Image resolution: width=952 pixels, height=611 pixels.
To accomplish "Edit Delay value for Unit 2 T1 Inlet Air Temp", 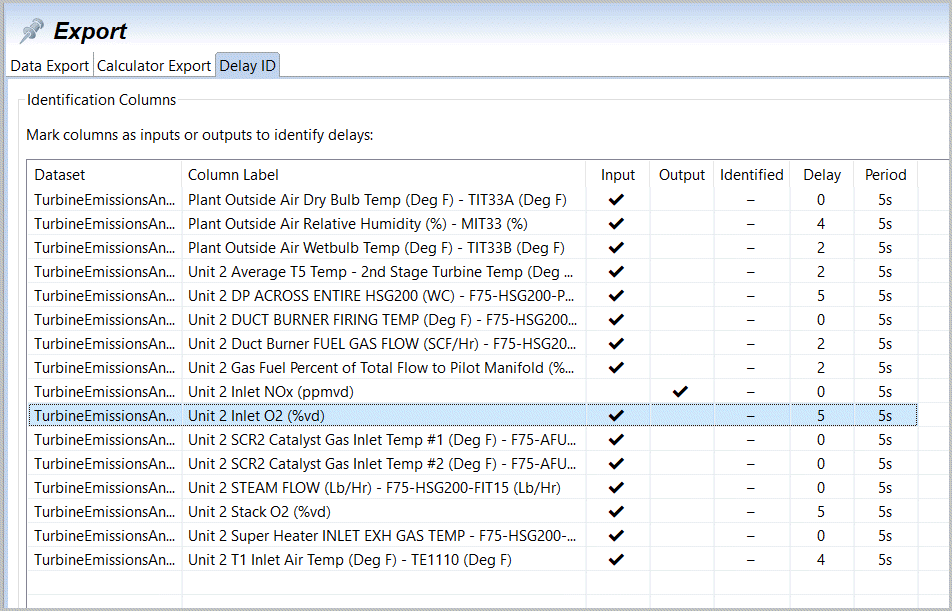I will click(821, 560).
